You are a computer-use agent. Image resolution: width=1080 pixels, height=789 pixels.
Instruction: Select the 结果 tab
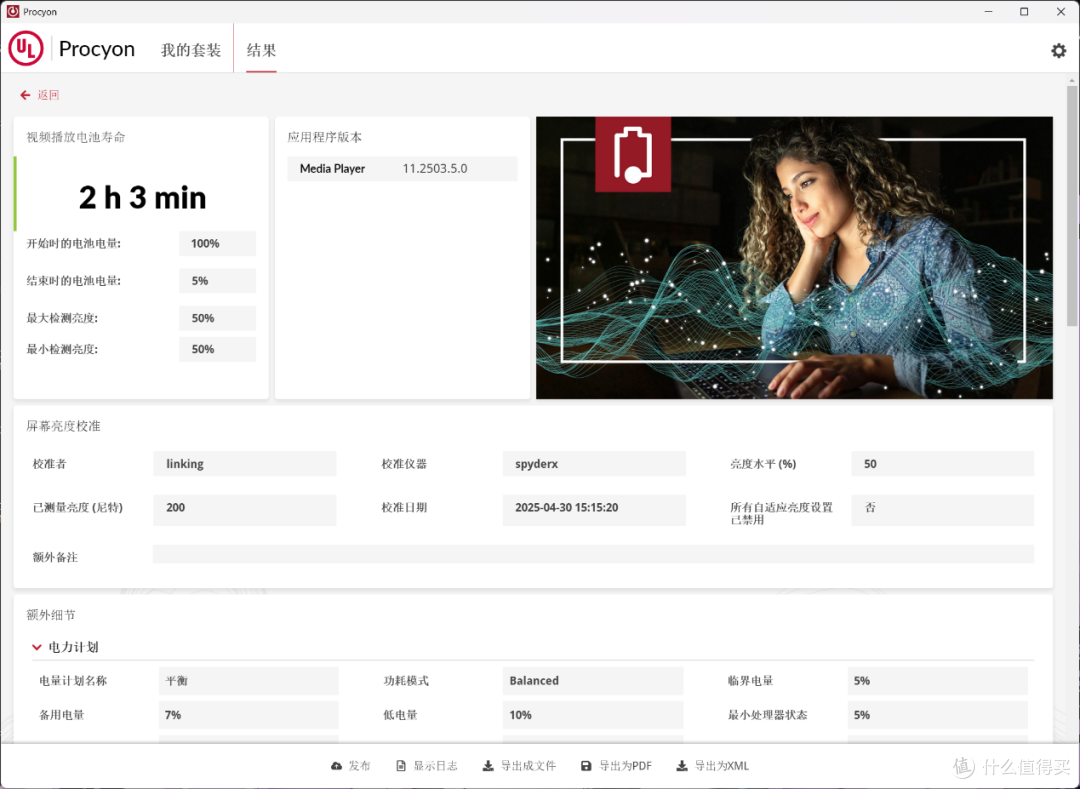(261, 49)
